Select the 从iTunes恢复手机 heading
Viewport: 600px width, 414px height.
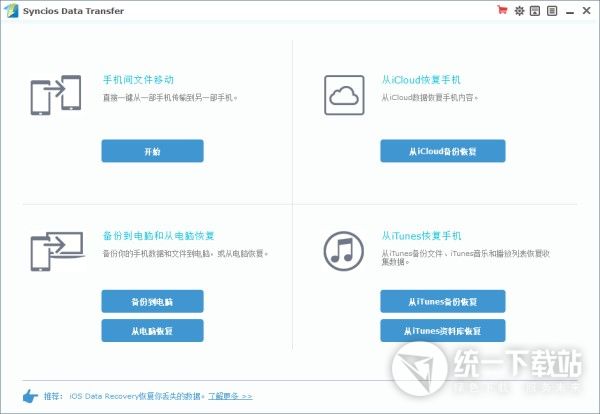pyautogui.click(x=421, y=235)
